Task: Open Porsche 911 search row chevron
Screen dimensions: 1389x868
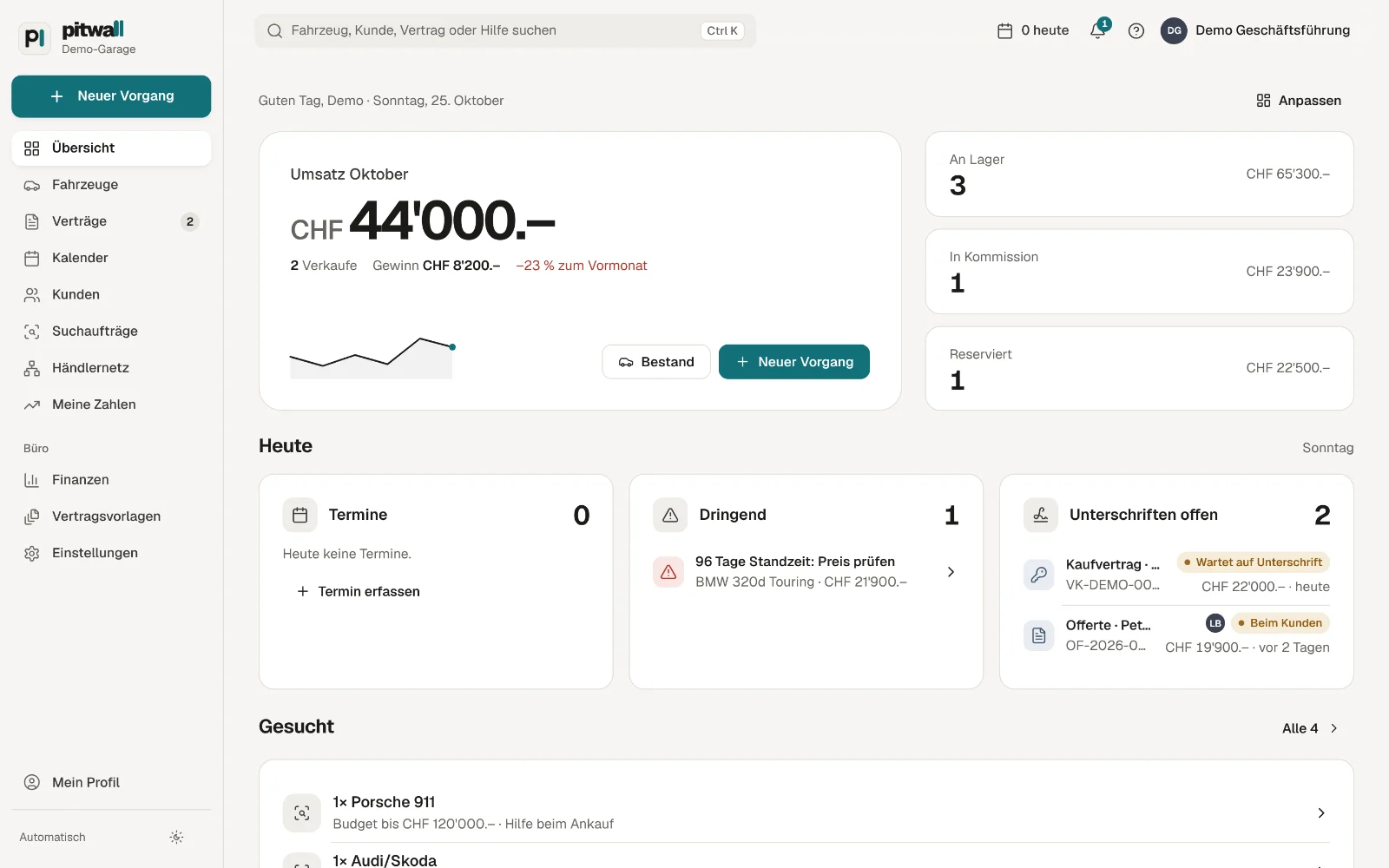Action: 1321,813
